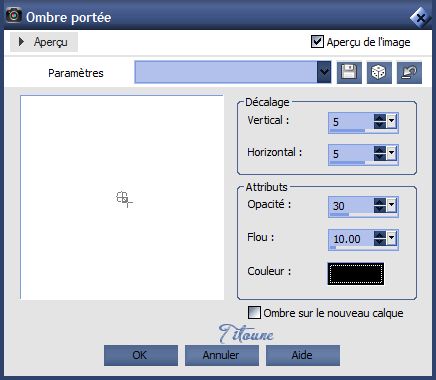Click OK to apply the drop shadow
Screen dimensions: 436x380
pos(141,355)
